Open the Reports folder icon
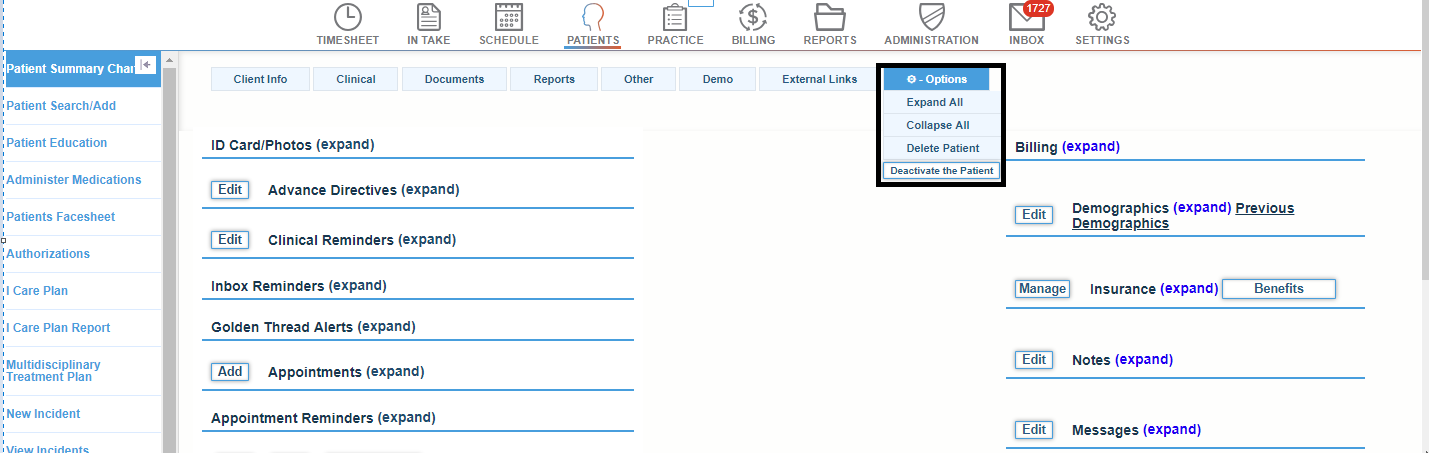 [829, 17]
